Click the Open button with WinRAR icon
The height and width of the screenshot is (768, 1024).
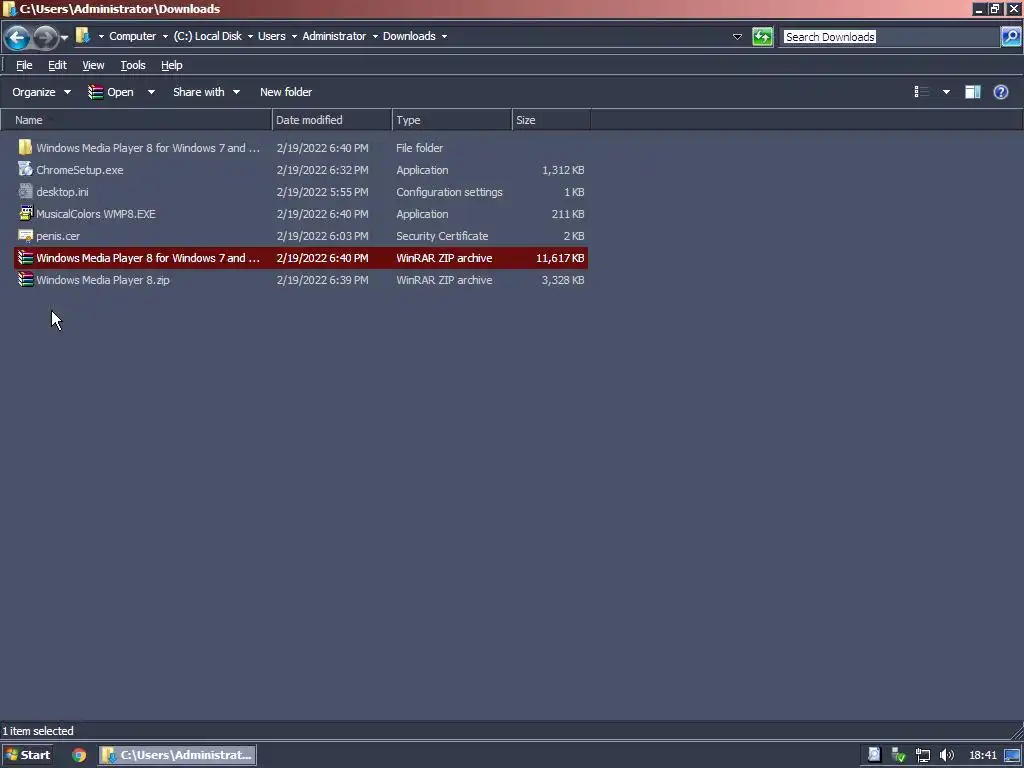[x=111, y=92]
